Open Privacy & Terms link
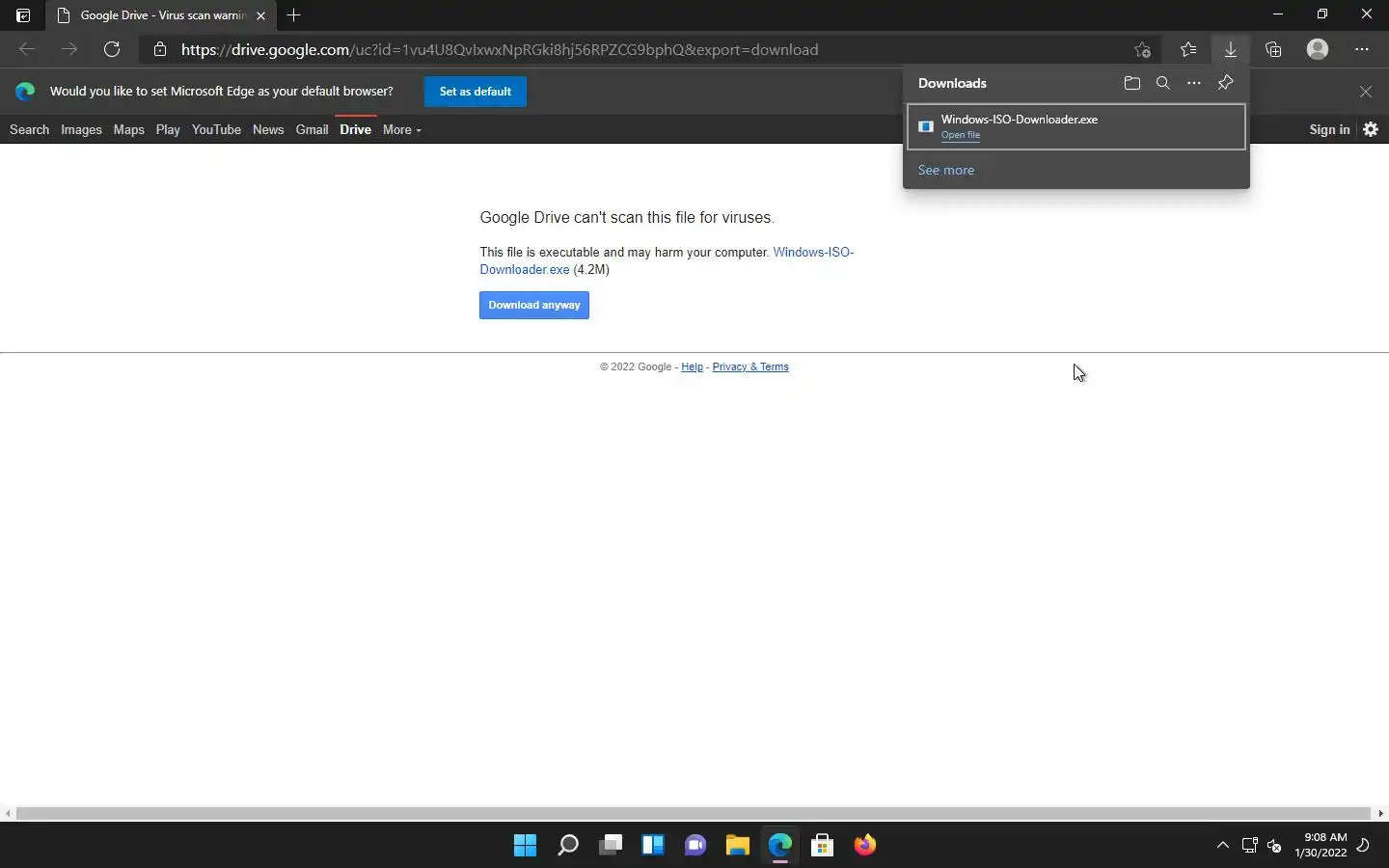The height and width of the screenshot is (868, 1389). (x=750, y=366)
